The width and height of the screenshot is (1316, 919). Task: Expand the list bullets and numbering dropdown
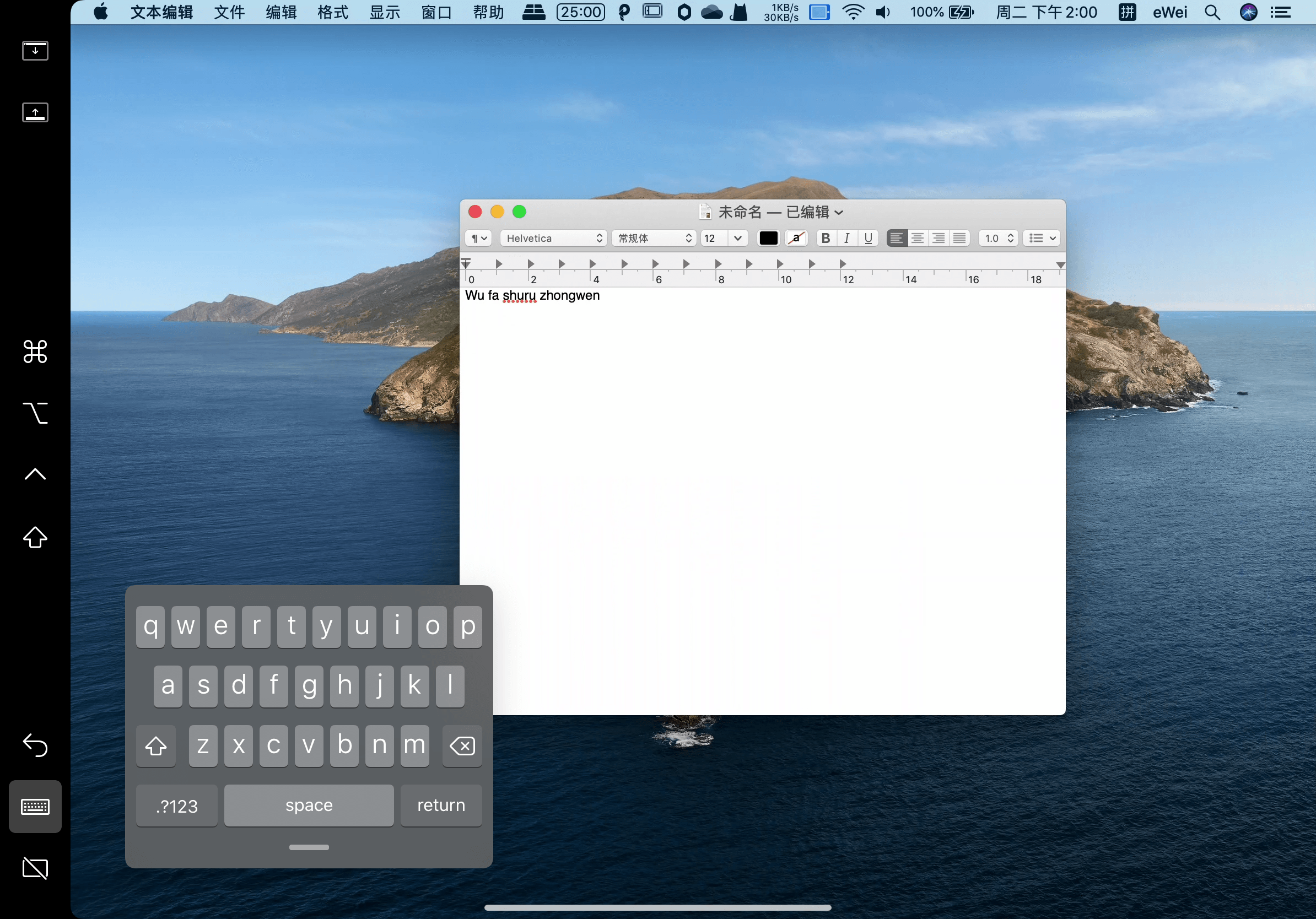tap(1042, 239)
